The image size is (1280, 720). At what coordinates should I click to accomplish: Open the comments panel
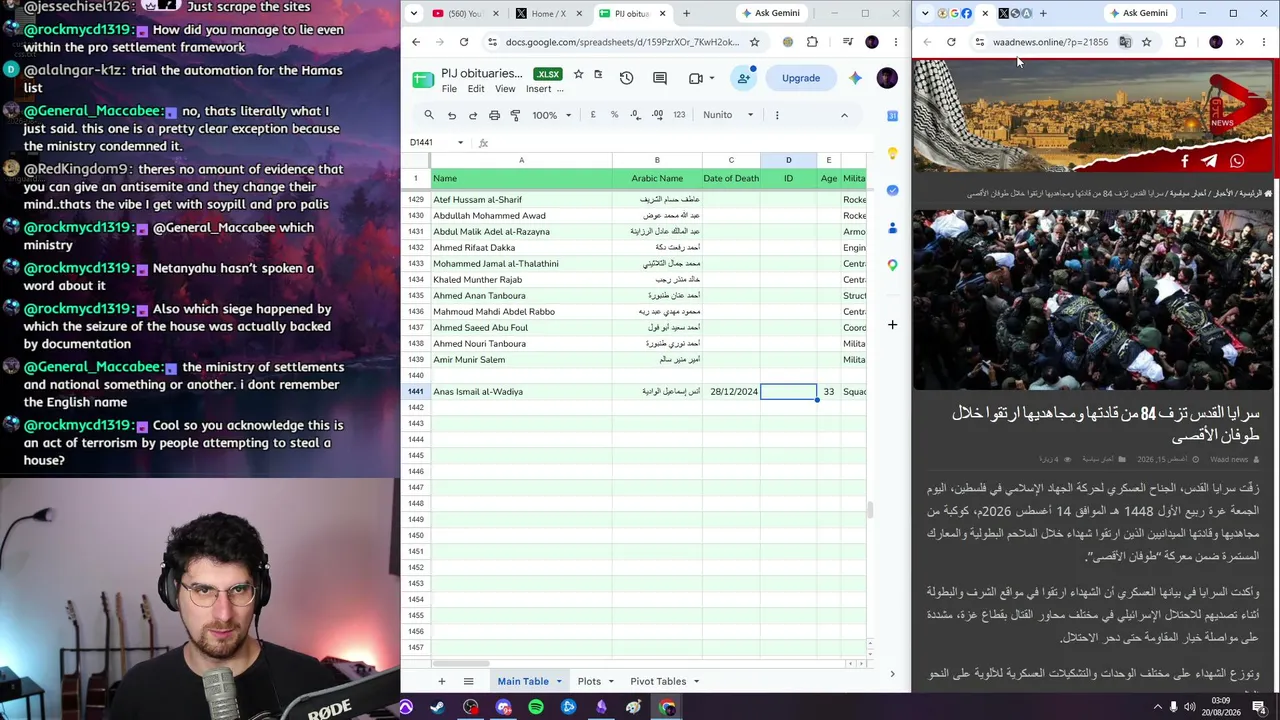pyautogui.click(x=660, y=78)
